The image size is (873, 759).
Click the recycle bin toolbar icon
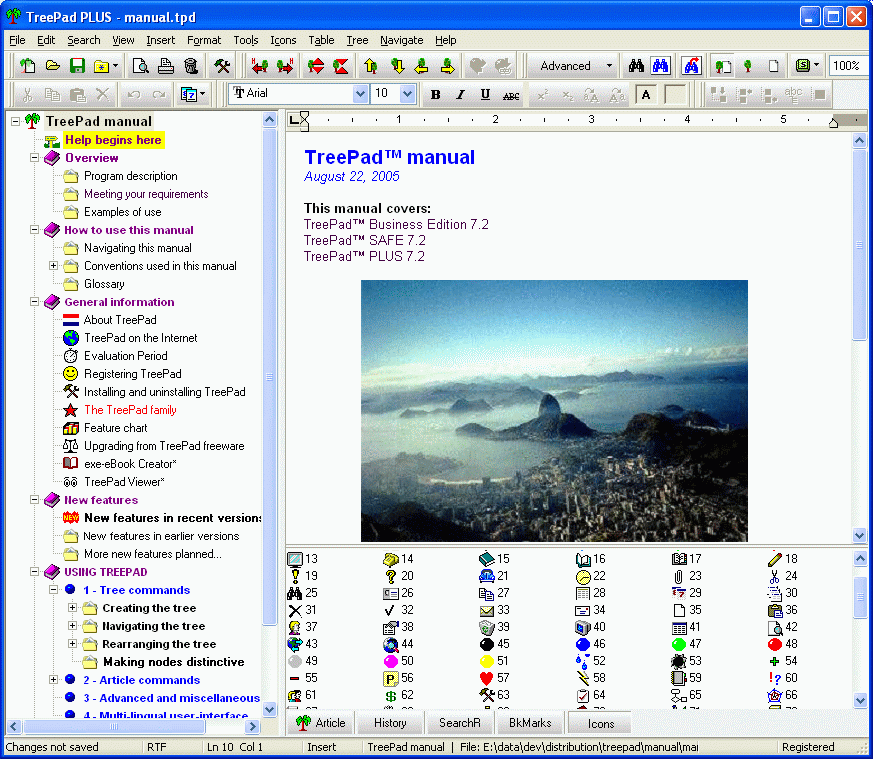(191, 66)
